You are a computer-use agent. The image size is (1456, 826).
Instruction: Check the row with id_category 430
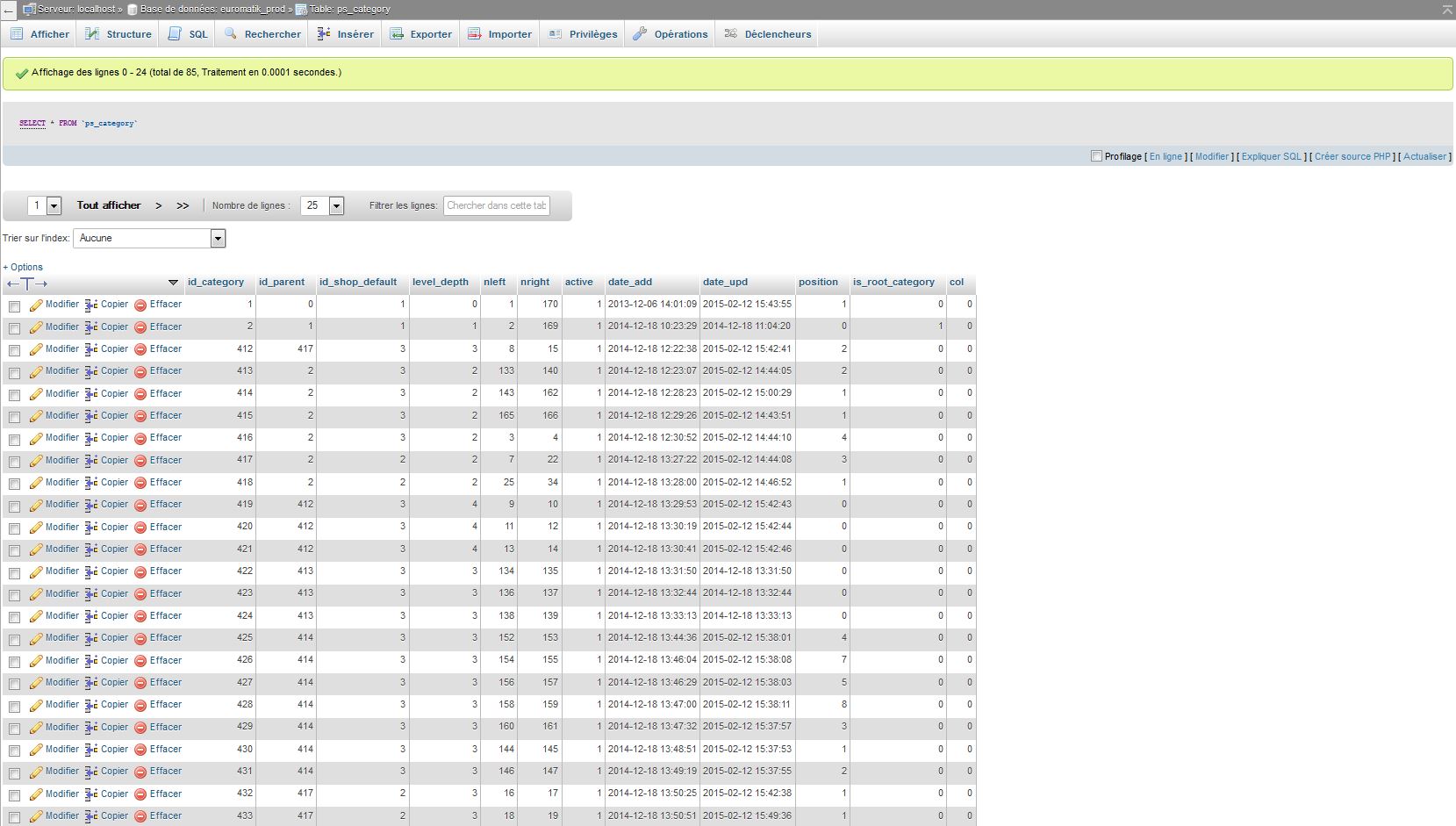click(x=14, y=751)
